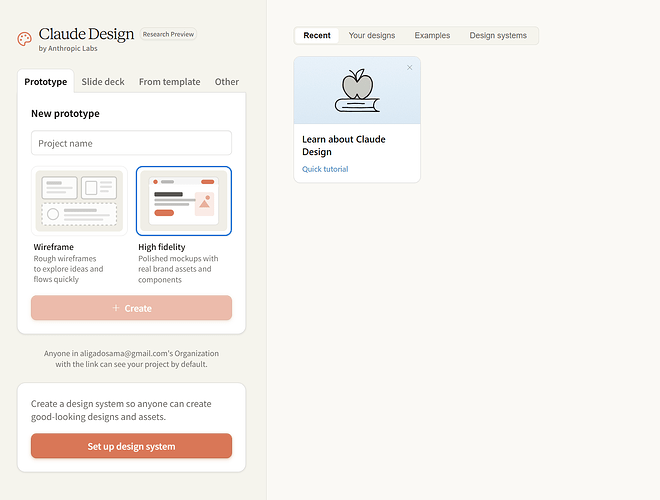
Task: Open the Slide deck tab
Action: pos(103,82)
